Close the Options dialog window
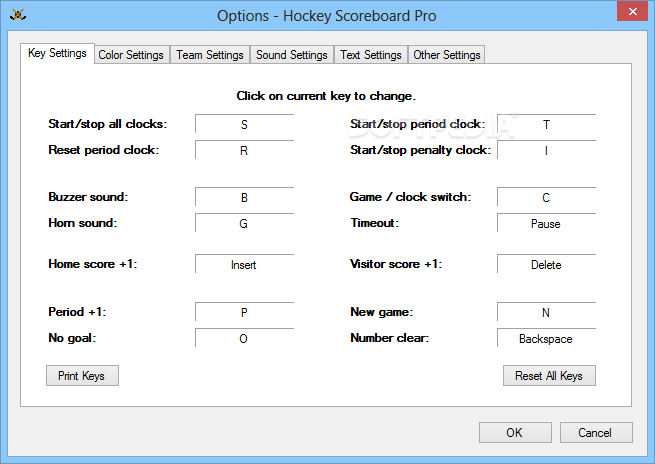This screenshot has height=464, width=655. click(632, 11)
